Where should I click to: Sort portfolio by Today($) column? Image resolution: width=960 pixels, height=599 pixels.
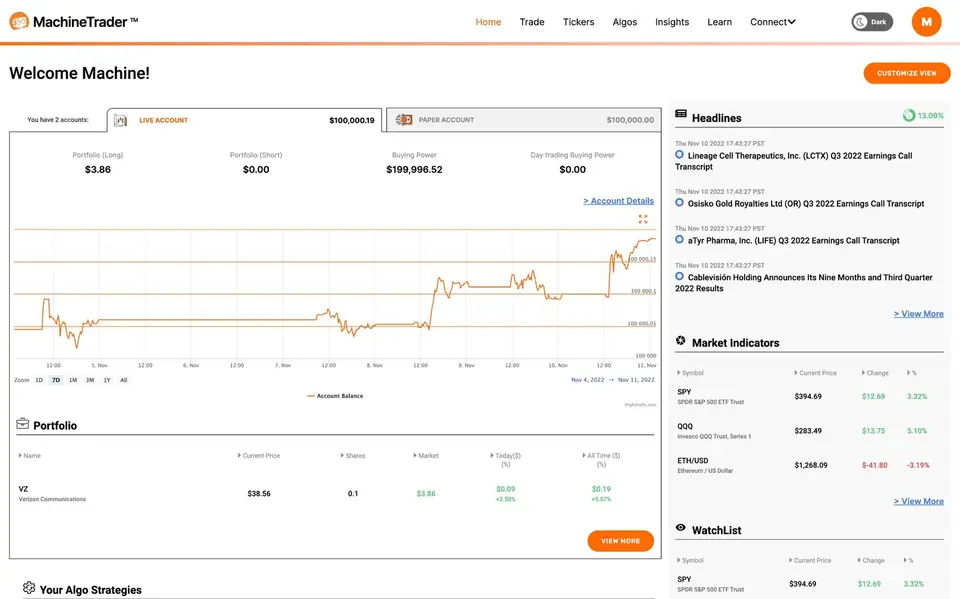505,459
